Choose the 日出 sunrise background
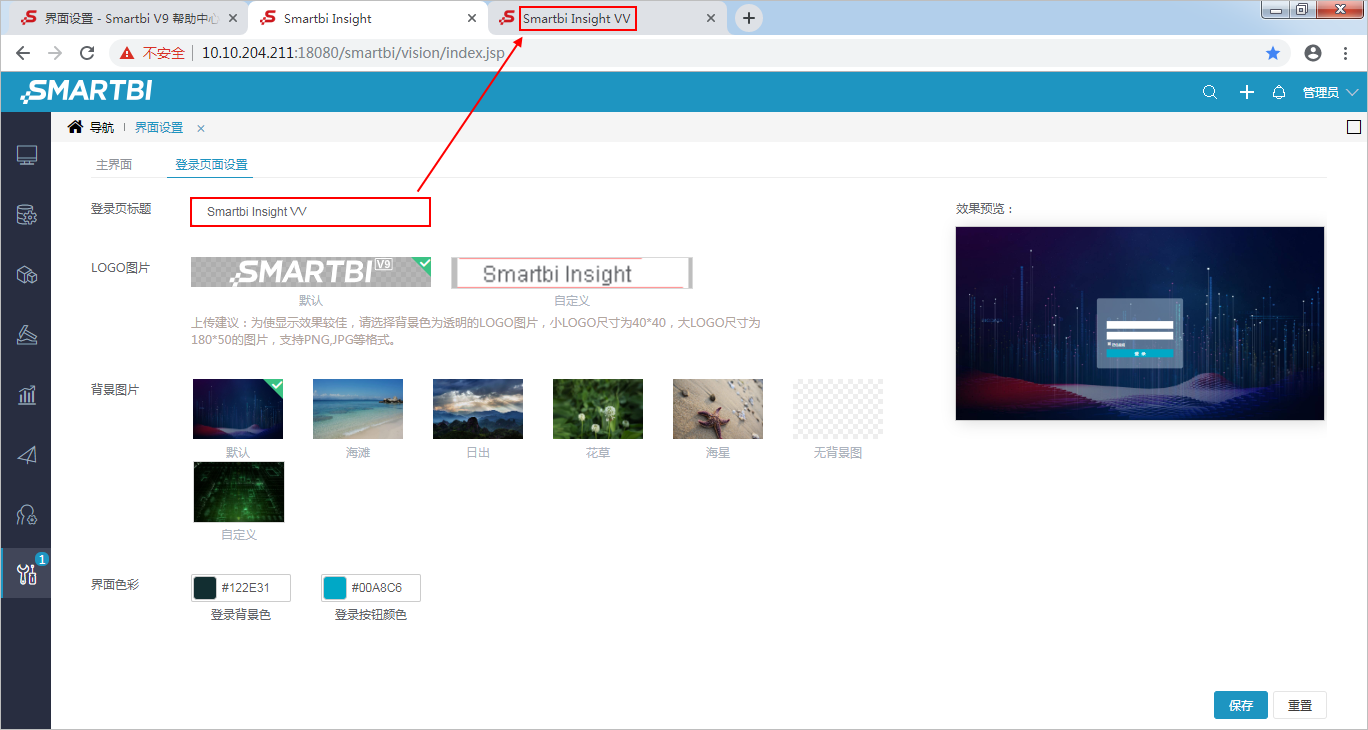This screenshot has height=730, width=1368. click(478, 409)
